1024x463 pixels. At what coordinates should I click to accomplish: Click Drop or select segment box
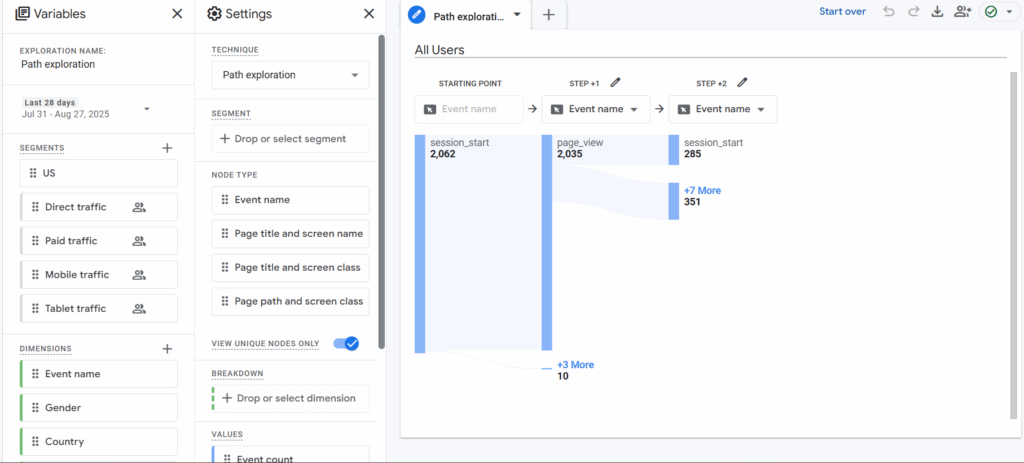point(291,138)
